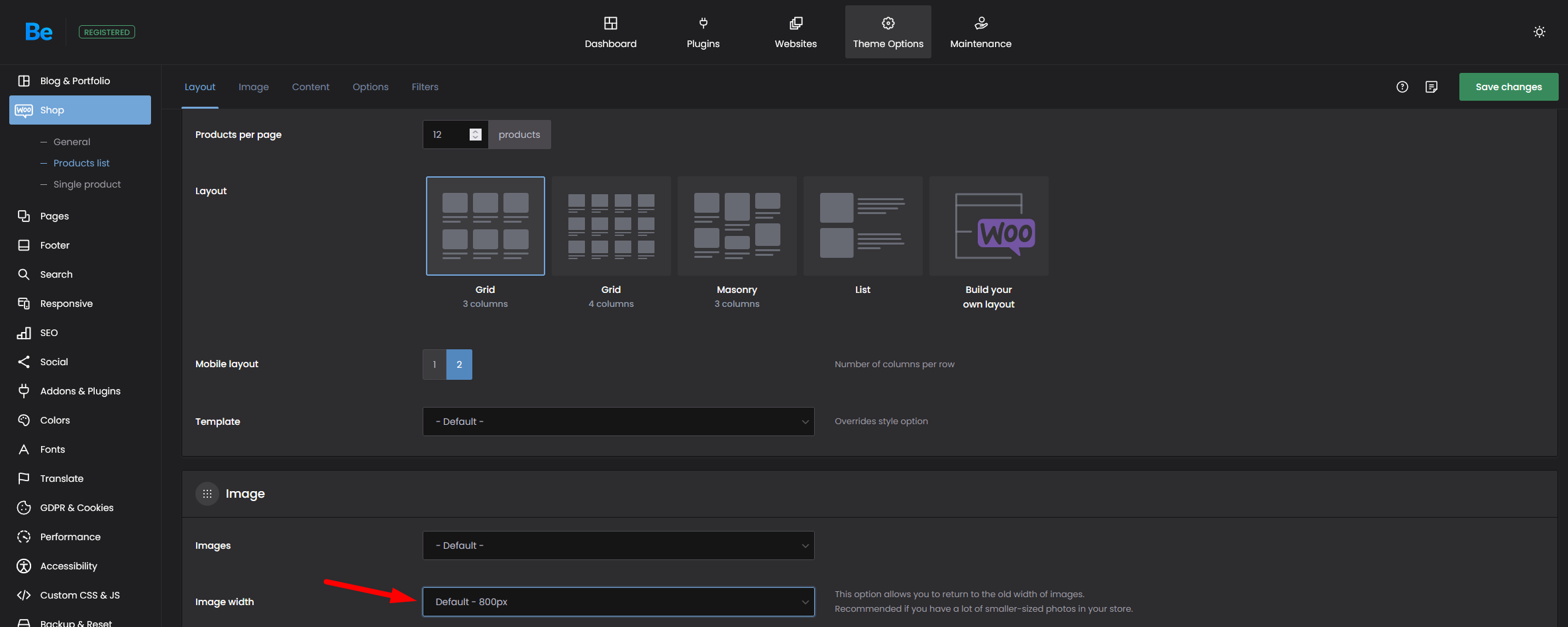1568x627 pixels.
Task: Click Products per page number field
Action: 455,135
